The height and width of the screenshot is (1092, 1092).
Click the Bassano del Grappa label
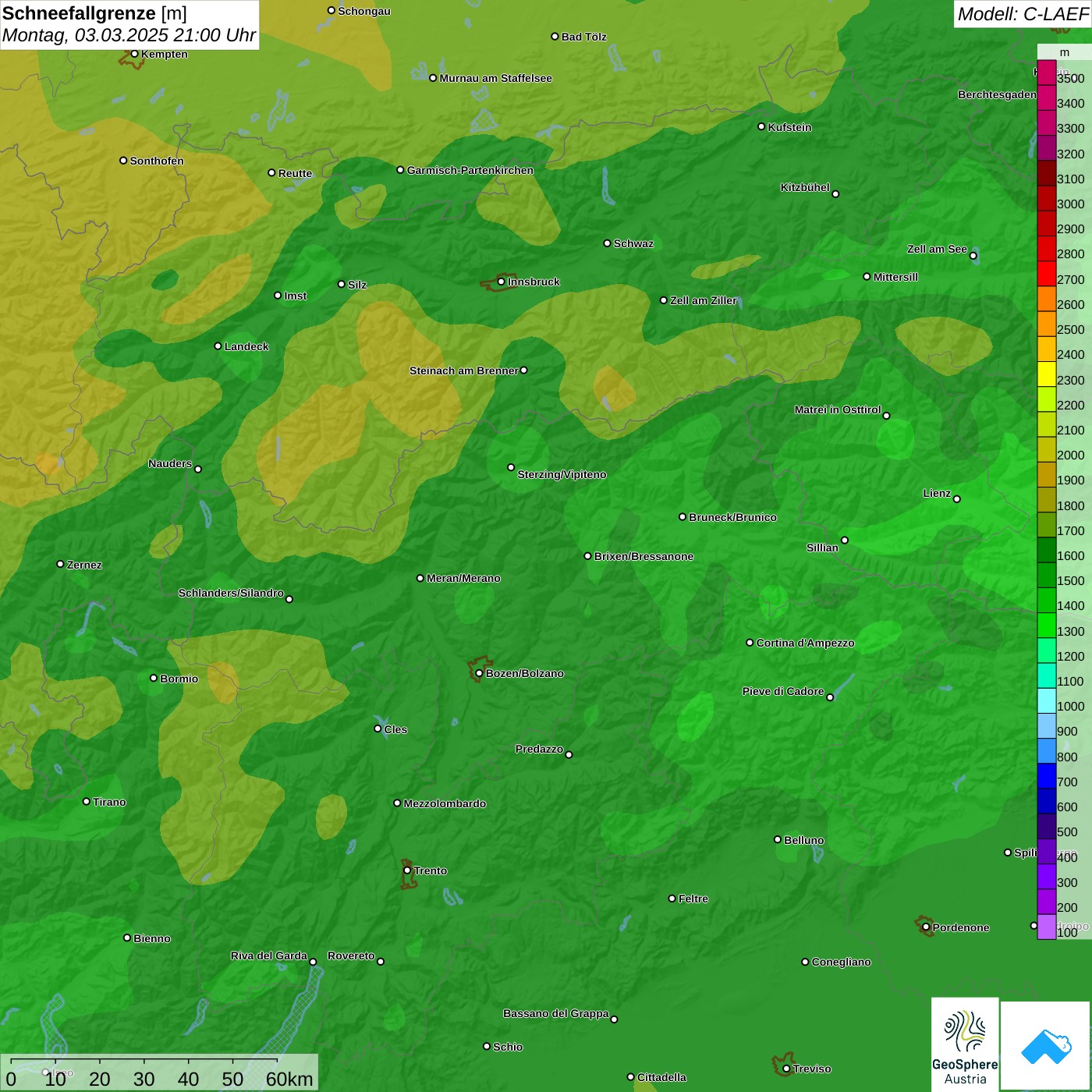click(x=556, y=1013)
